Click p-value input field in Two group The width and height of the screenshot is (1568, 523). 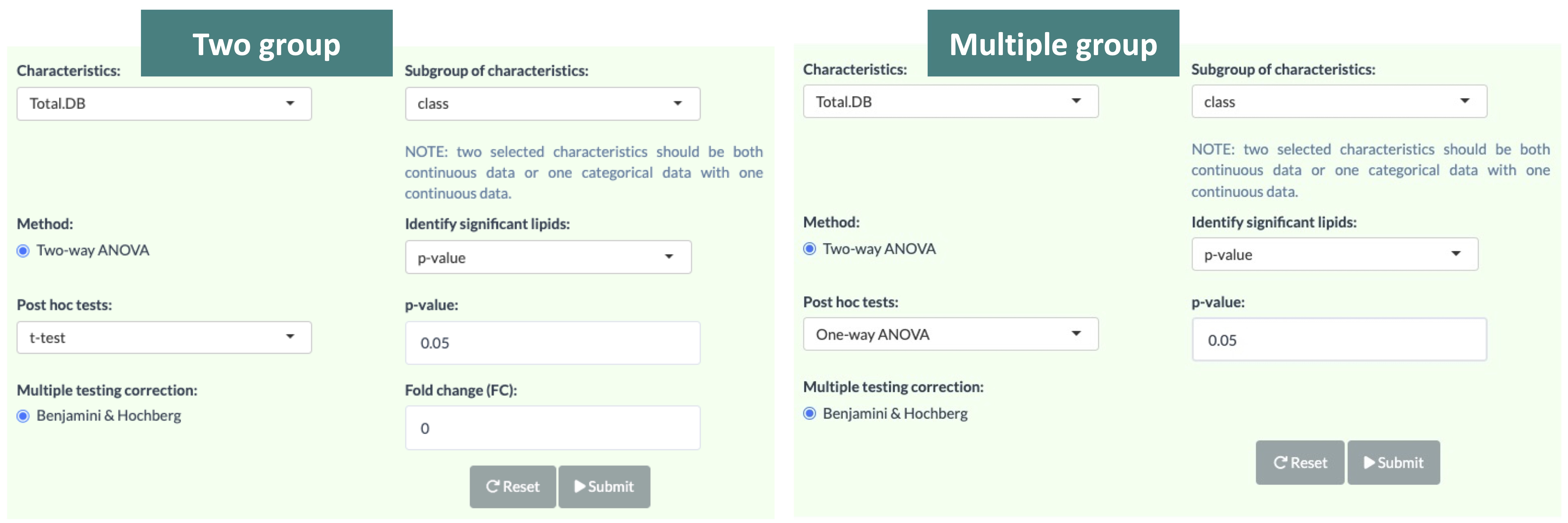(552, 343)
